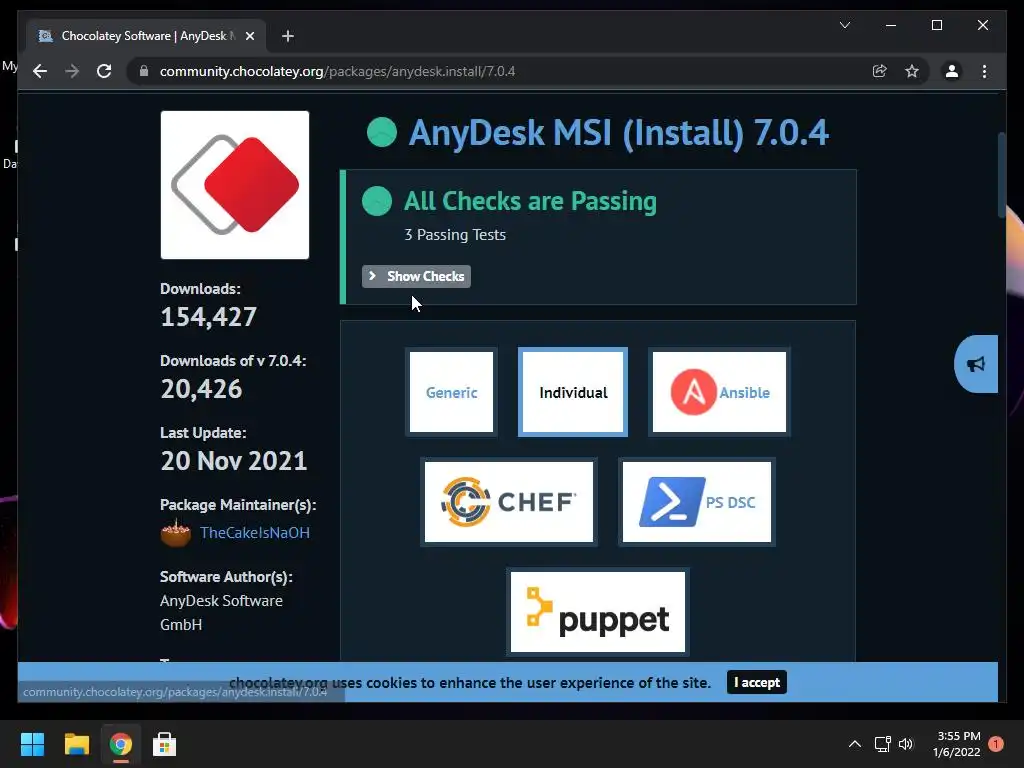Open a new browser tab
The width and height of the screenshot is (1024, 768).
(287, 36)
